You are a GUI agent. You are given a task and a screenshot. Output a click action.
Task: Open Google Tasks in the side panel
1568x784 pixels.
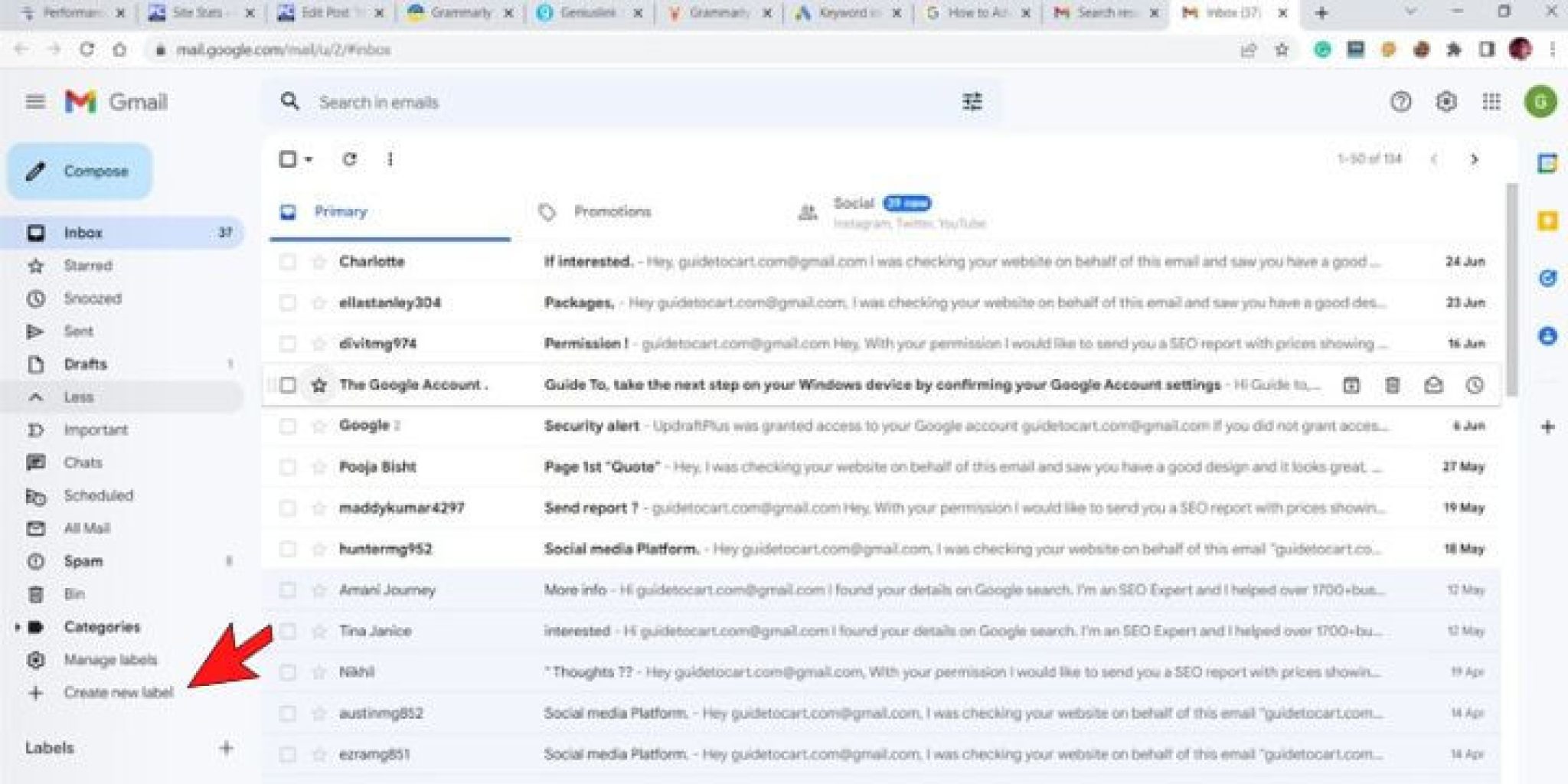coord(1547,278)
